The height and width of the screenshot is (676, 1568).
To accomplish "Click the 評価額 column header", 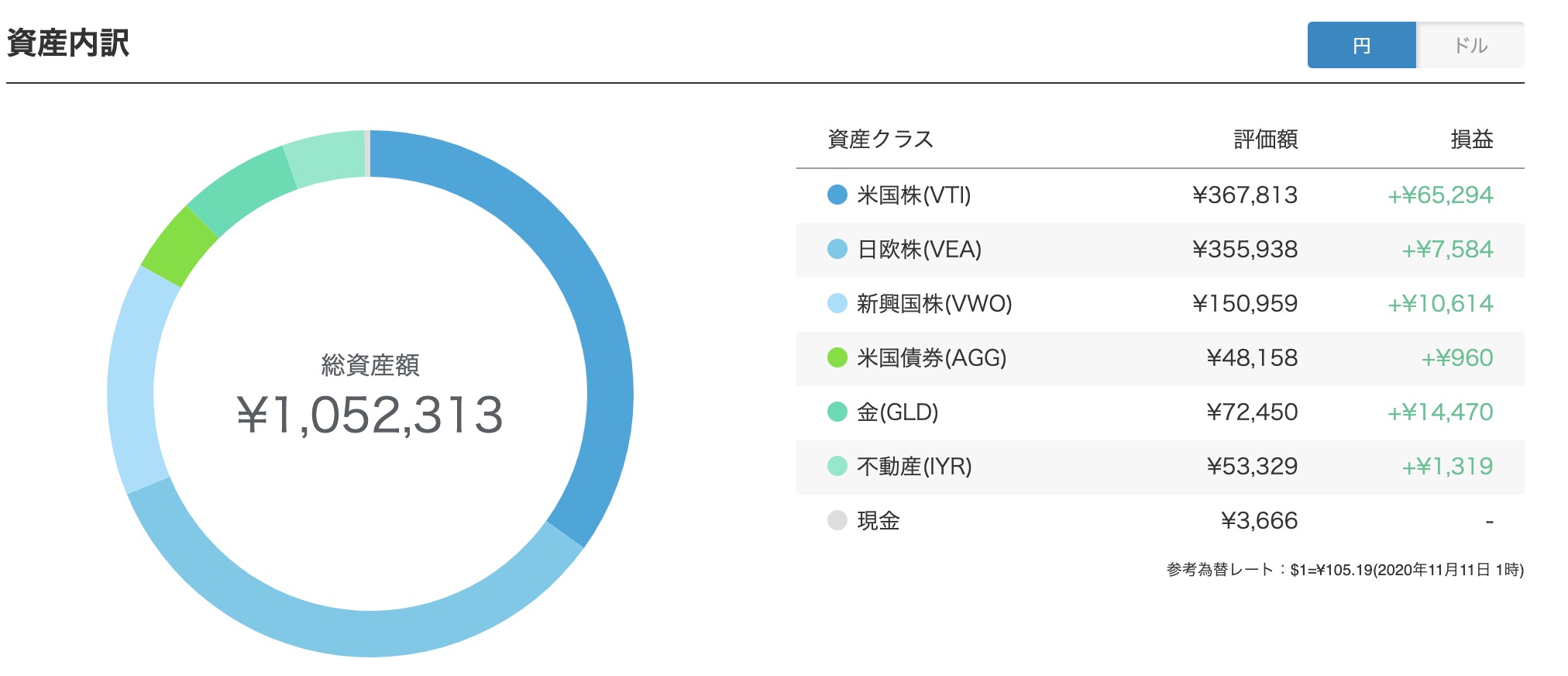I will (1266, 140).
